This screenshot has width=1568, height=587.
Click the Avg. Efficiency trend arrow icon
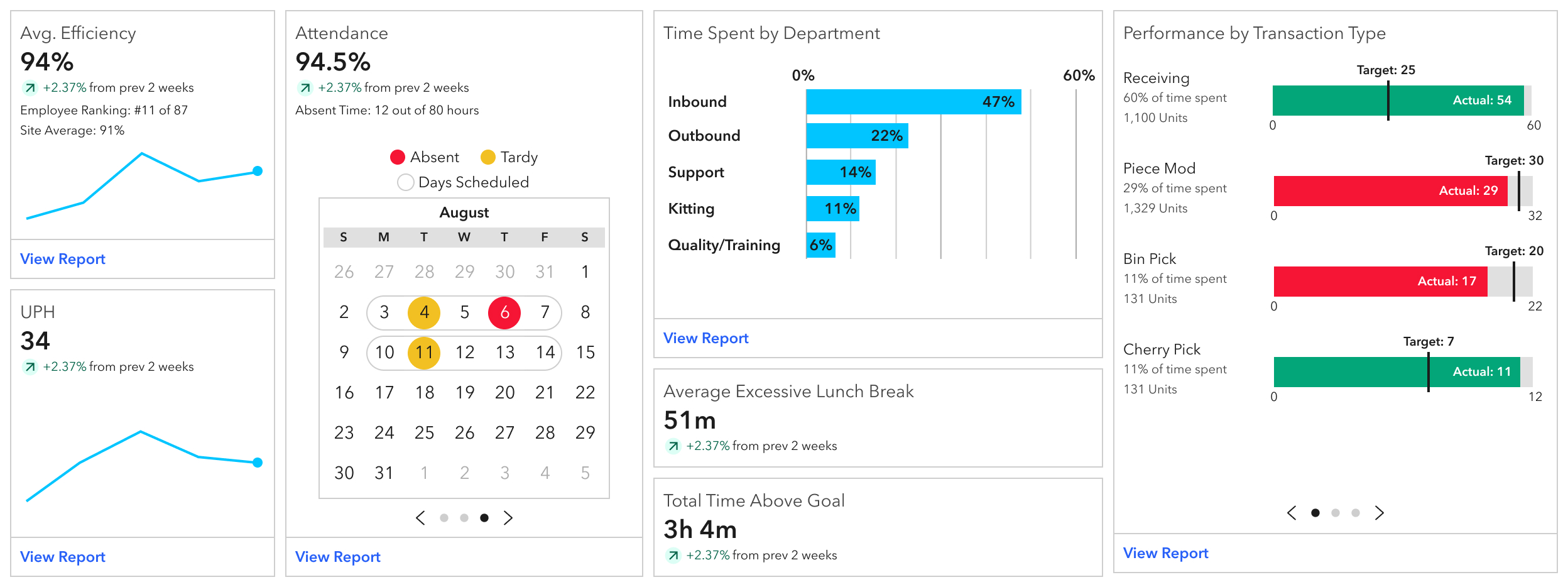tap(30, 88)
